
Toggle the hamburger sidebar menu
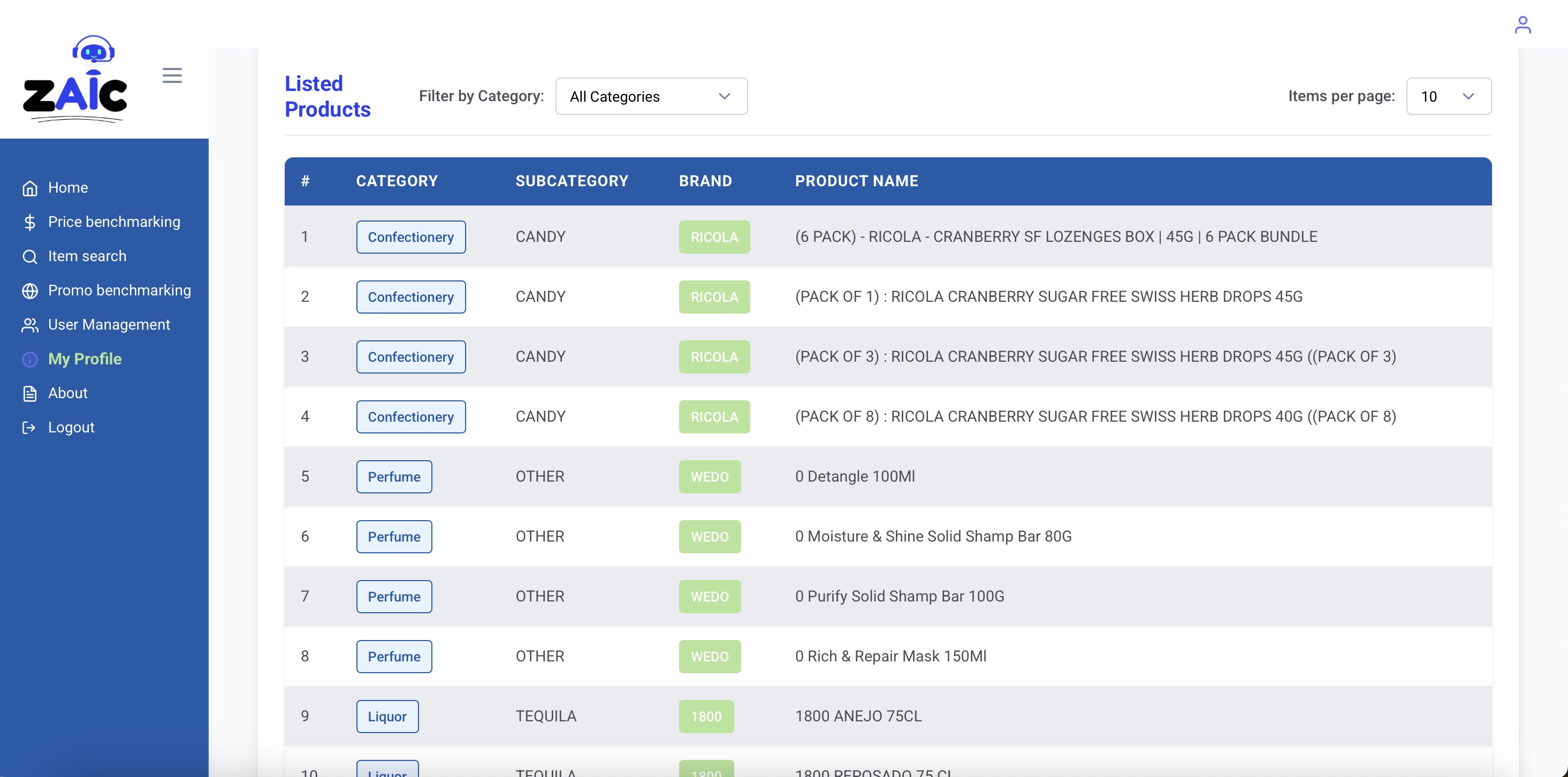point(172,75)
